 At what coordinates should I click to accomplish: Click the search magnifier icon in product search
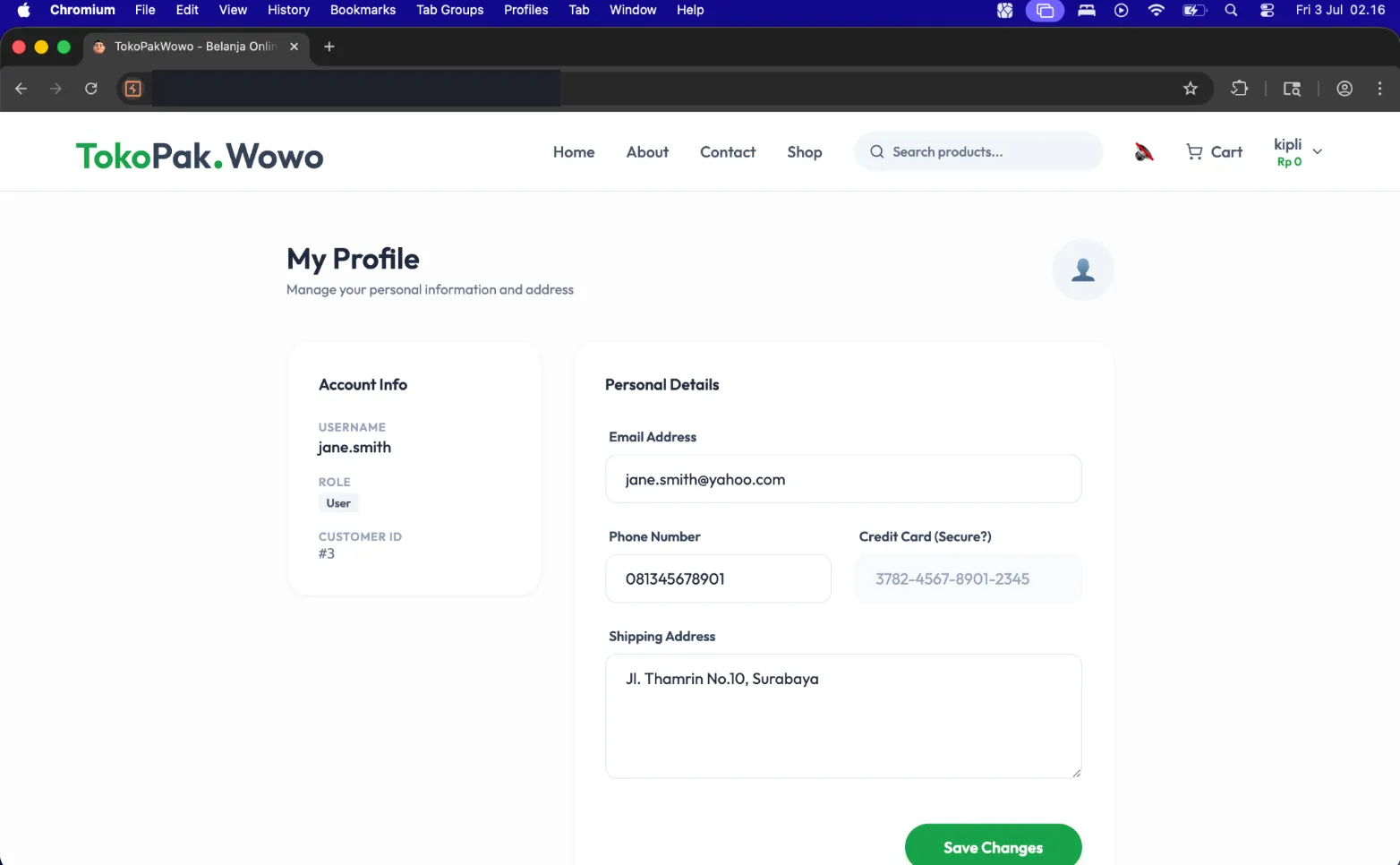(x=877, y=152)
